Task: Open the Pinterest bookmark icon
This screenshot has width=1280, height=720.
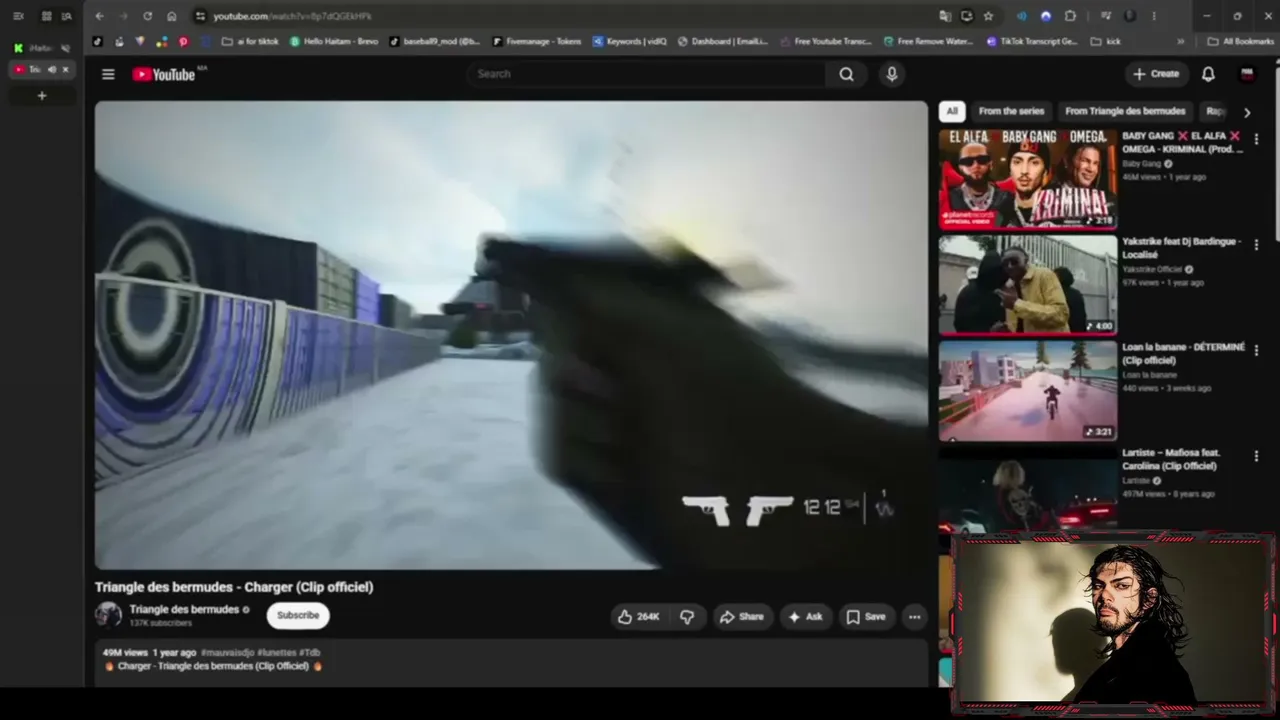Action: click(183, 42)
